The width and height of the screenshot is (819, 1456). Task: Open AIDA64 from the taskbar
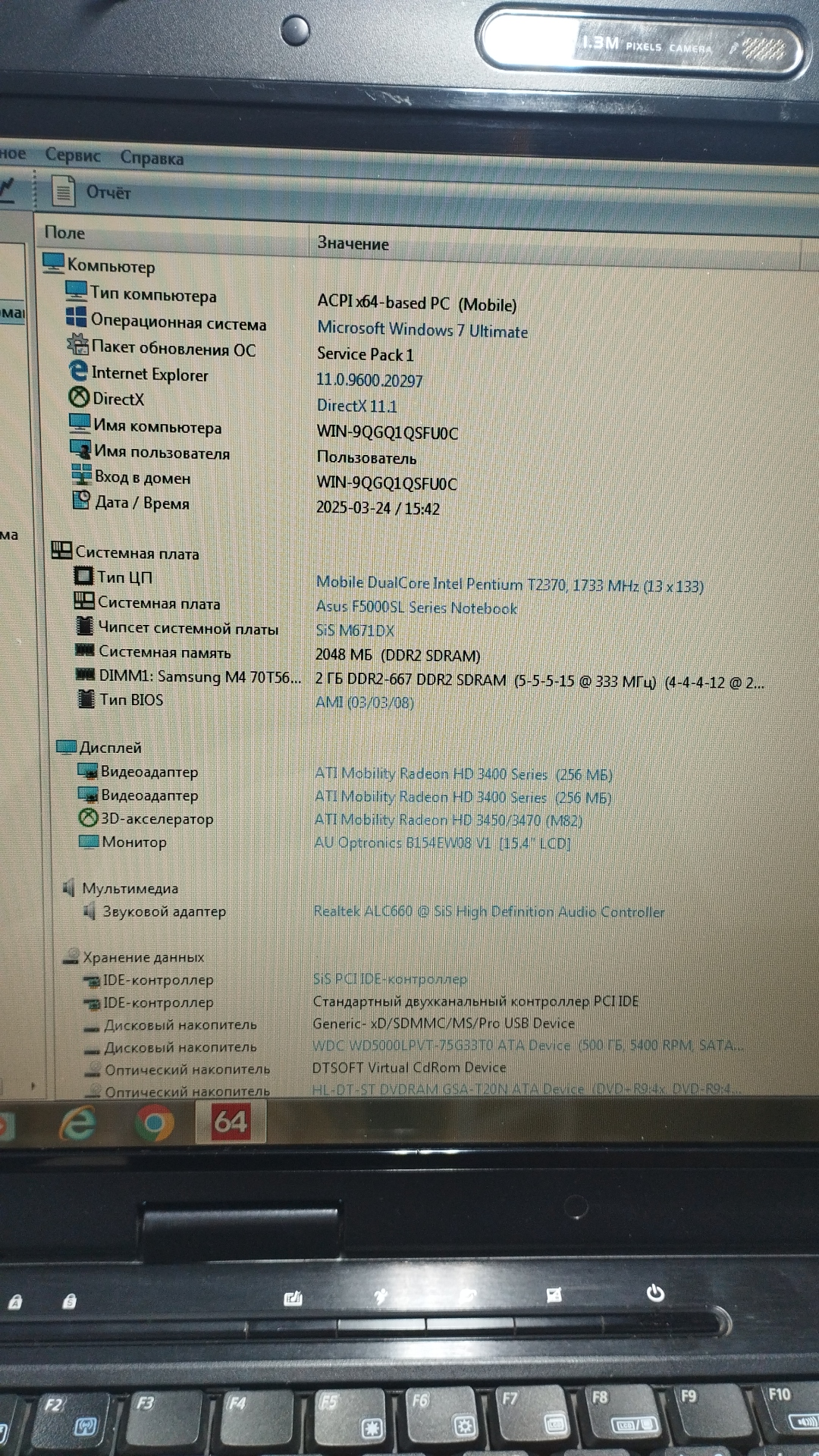point(231,1122)
